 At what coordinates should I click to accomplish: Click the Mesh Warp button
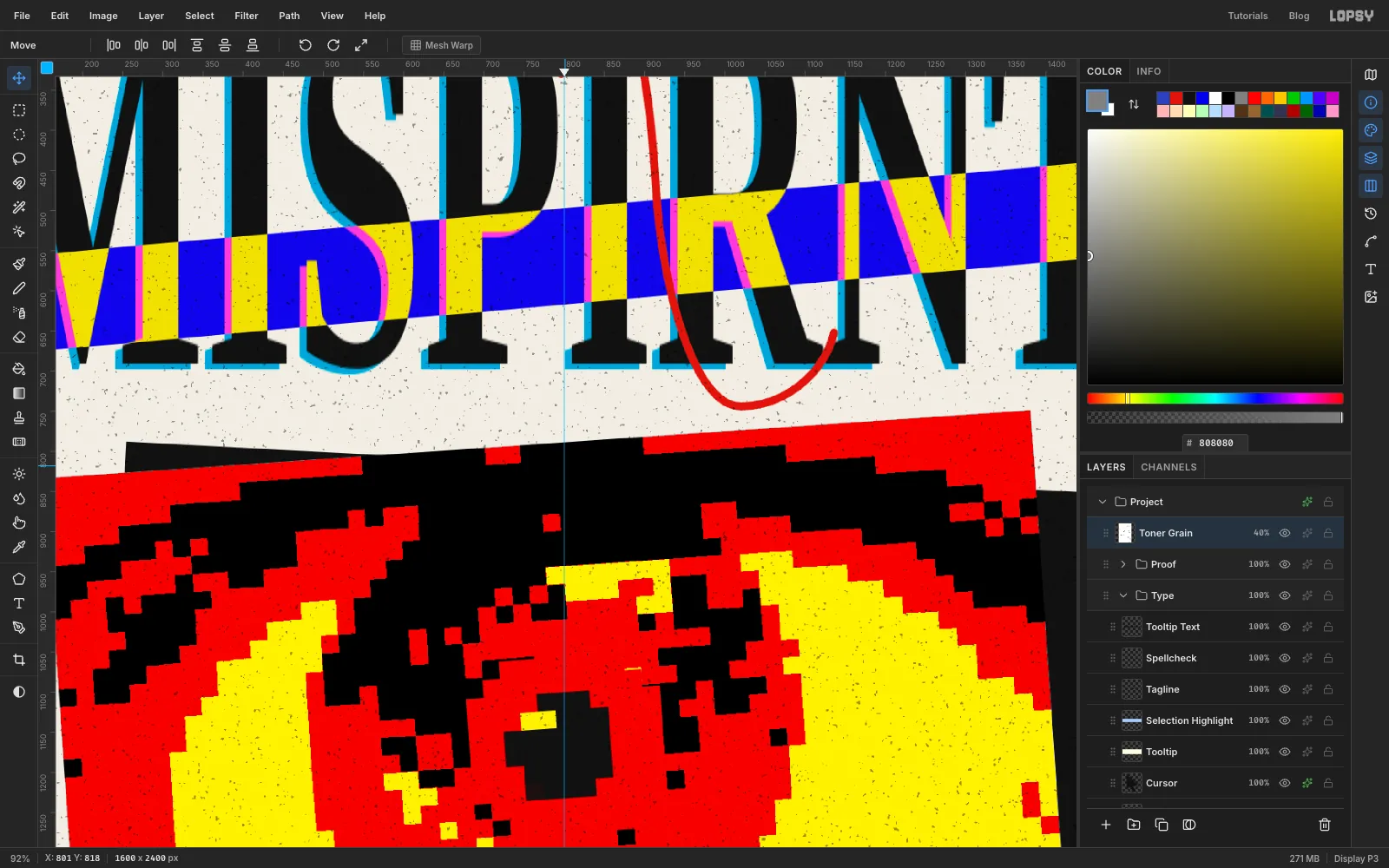[x=442, y=45]
